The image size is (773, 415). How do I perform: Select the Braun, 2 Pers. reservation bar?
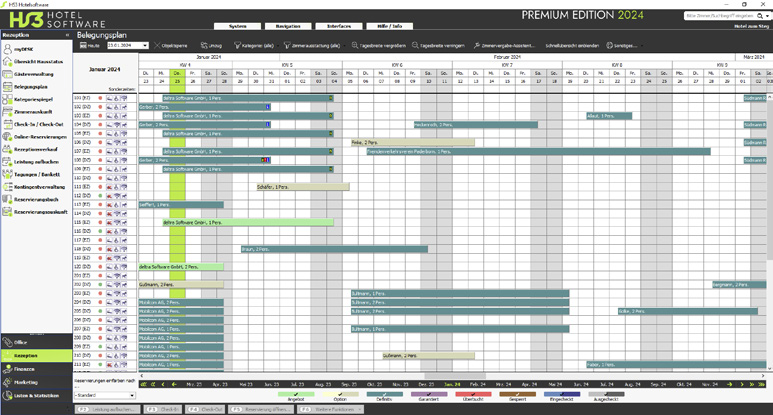click(334, 249)
